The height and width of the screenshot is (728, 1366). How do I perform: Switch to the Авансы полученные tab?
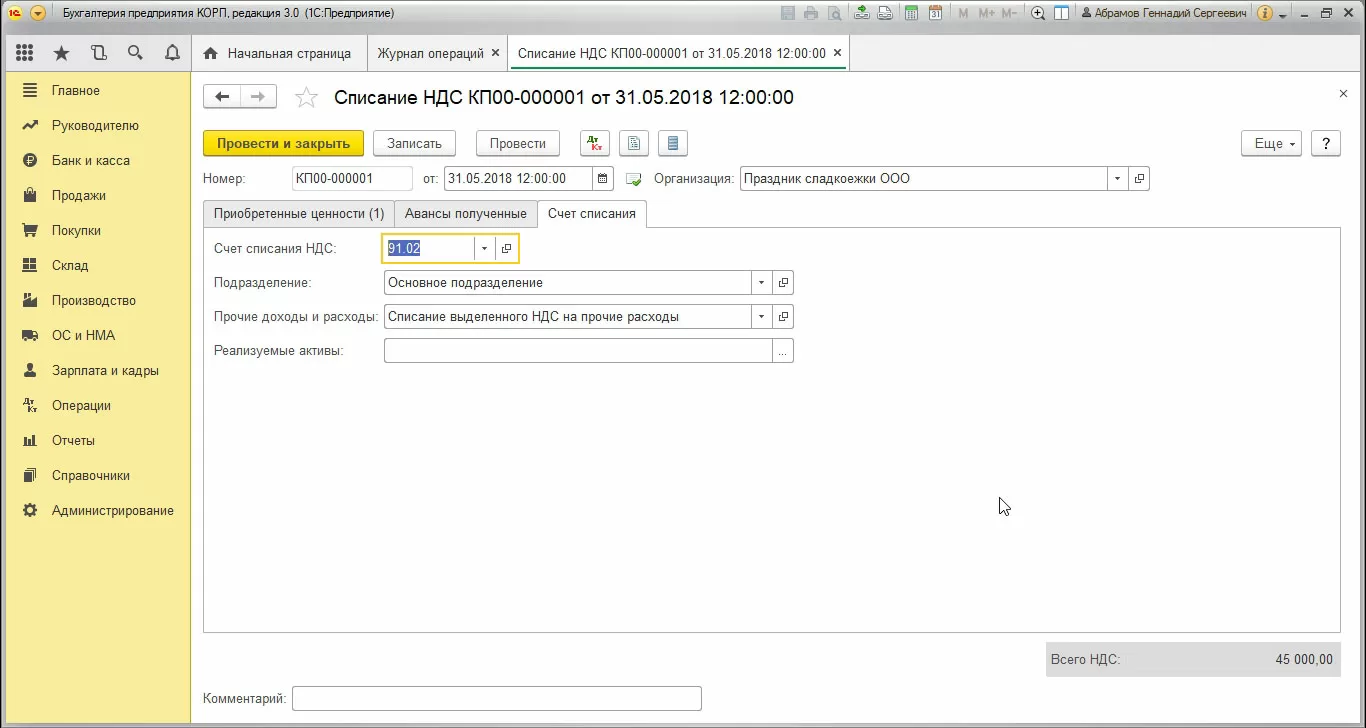(x=465, y=214)
